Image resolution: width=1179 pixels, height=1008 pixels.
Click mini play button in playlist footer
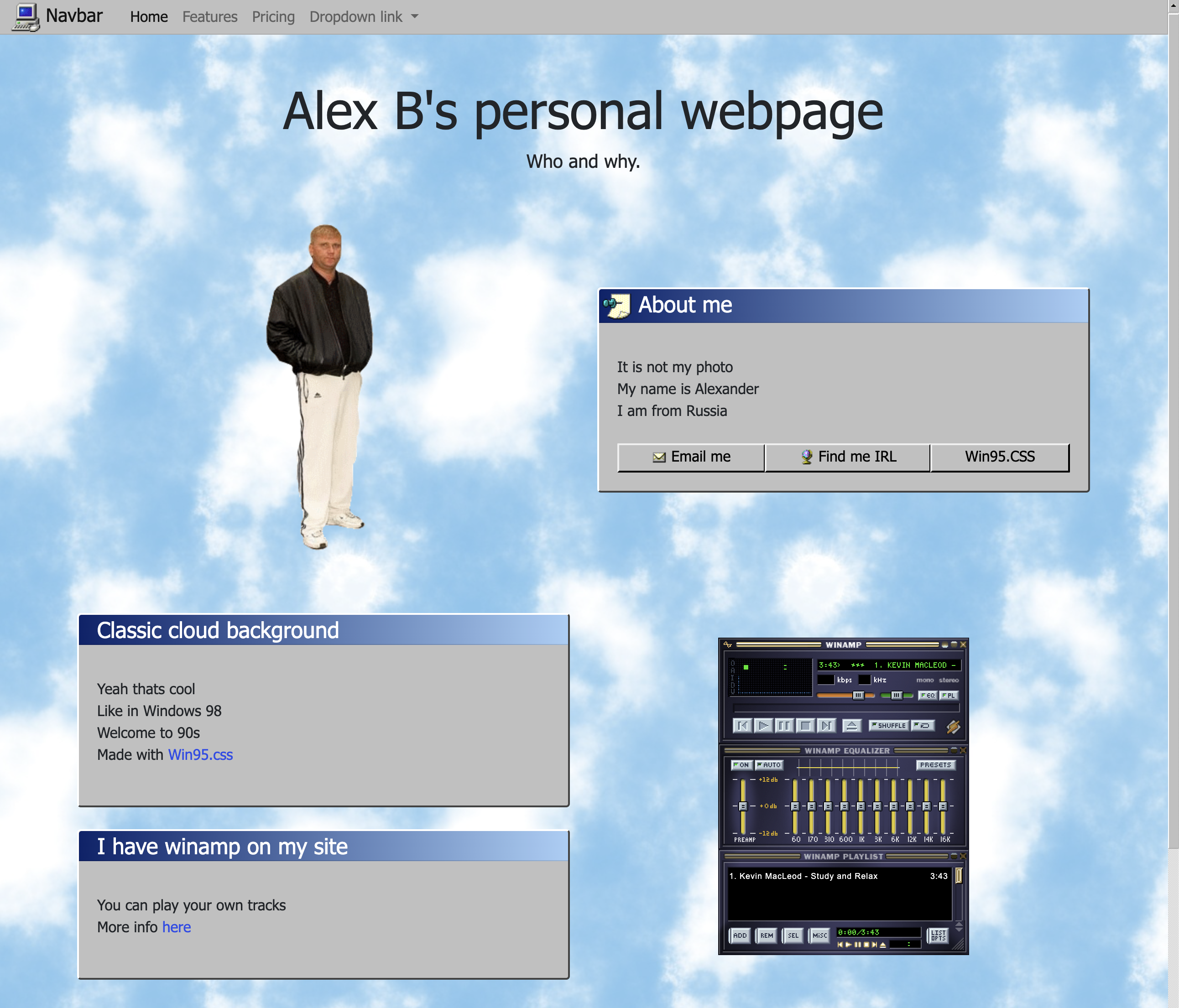848,945
